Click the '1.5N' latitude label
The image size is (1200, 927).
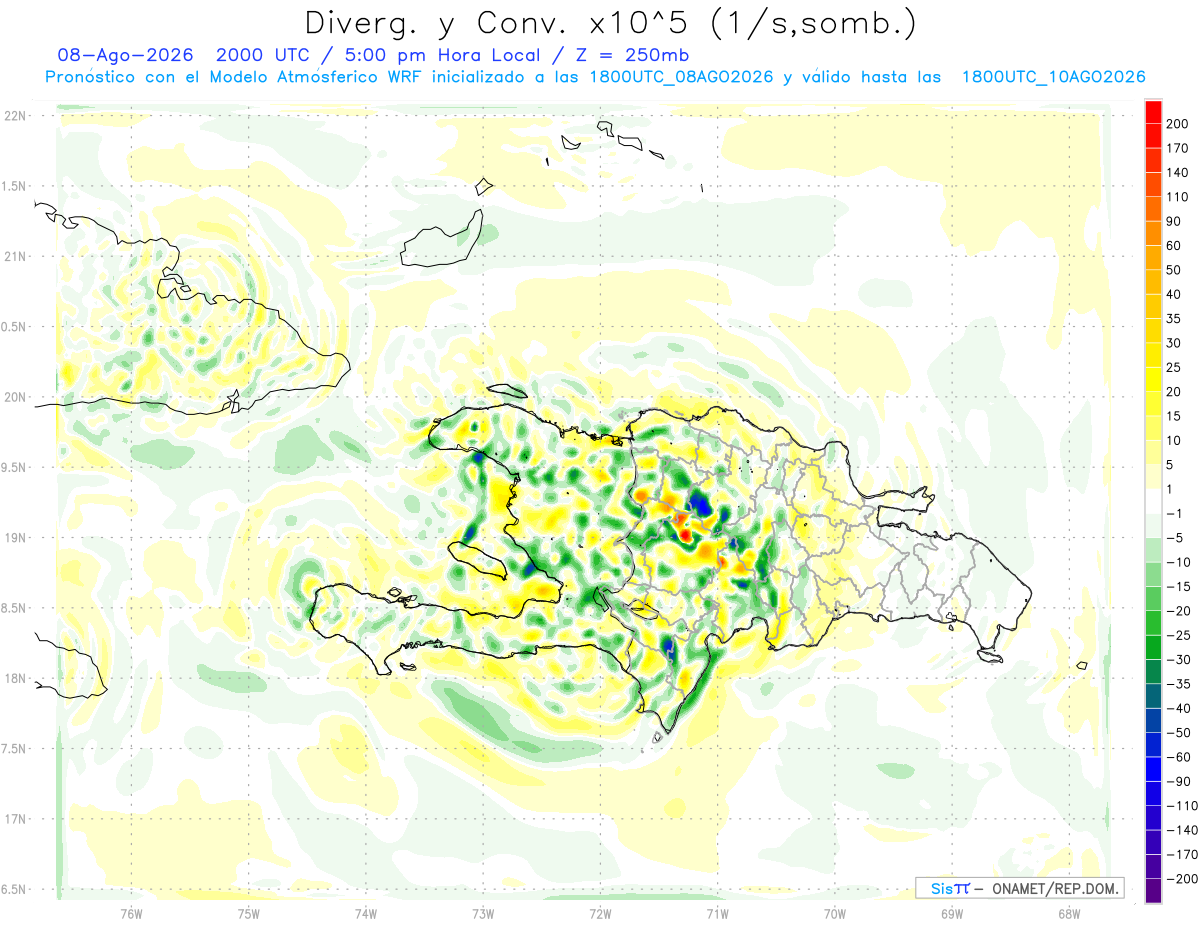pyautogui.click(x=14, y=186)
